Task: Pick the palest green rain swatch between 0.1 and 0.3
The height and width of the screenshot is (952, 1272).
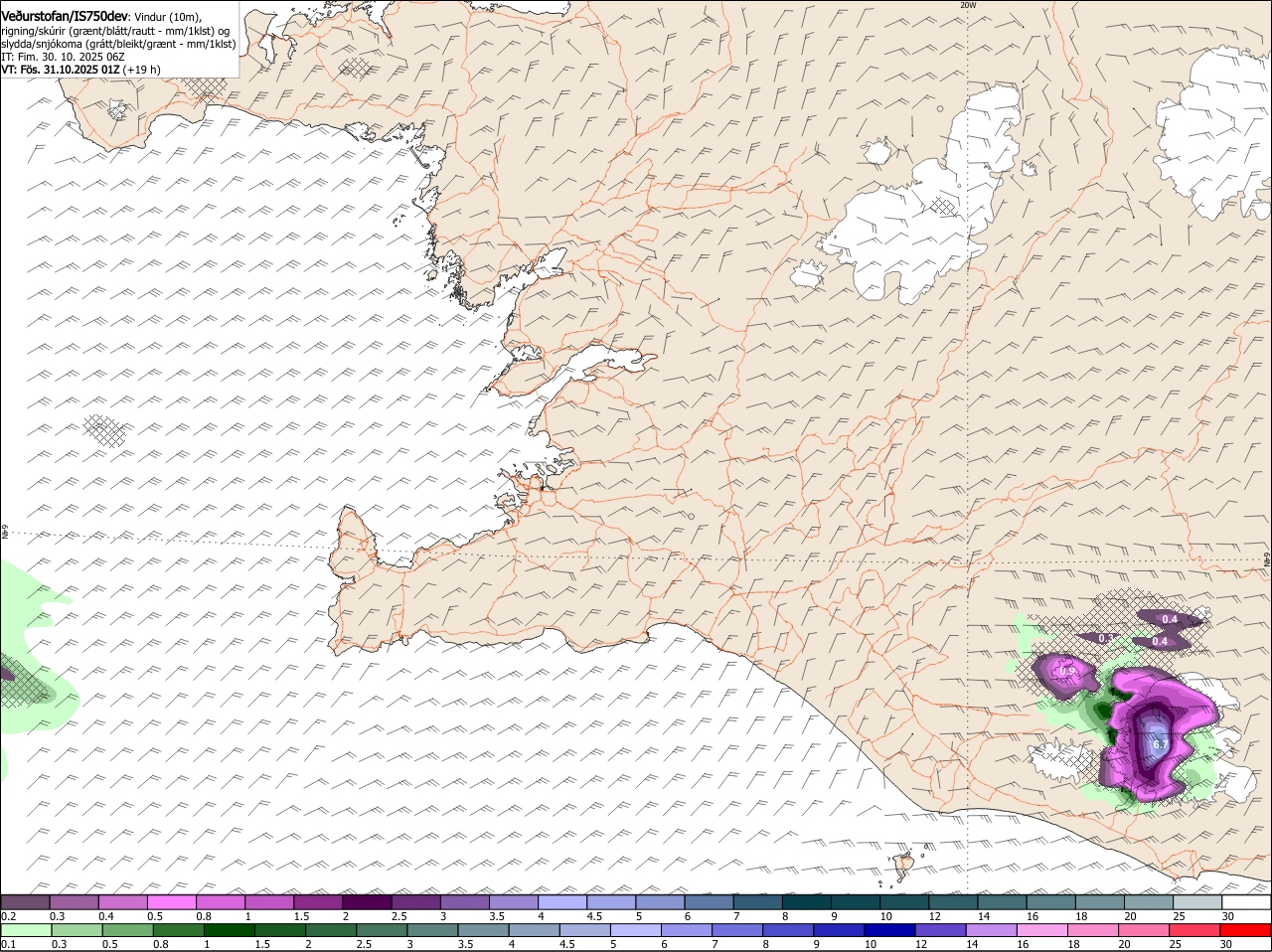Action: (x=26, y=930)
